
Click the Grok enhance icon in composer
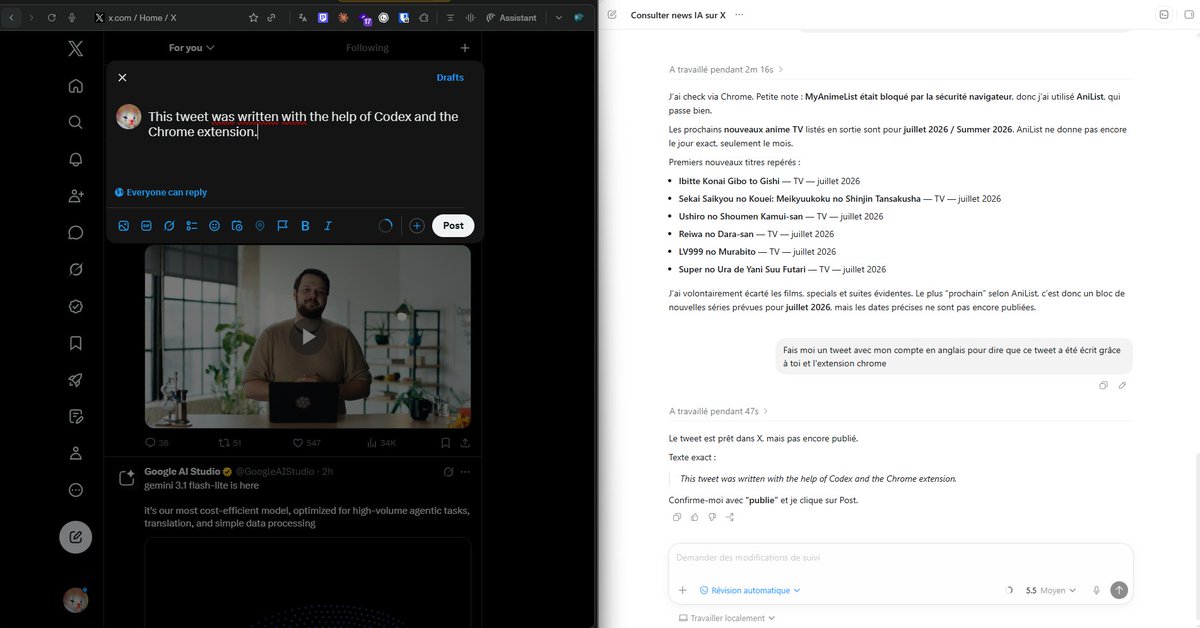169,226
